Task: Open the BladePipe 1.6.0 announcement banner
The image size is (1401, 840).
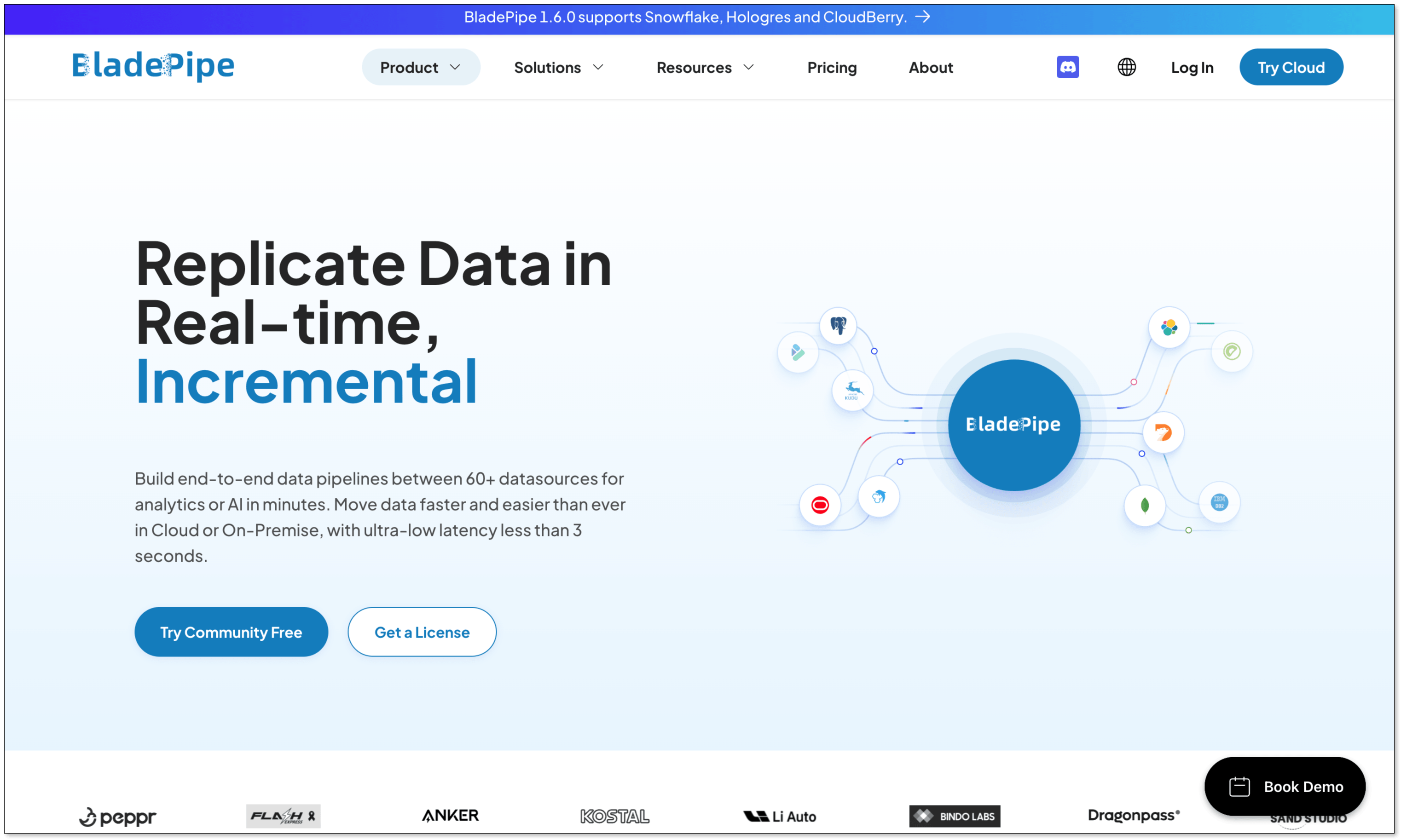Action: tap(700, 17)
